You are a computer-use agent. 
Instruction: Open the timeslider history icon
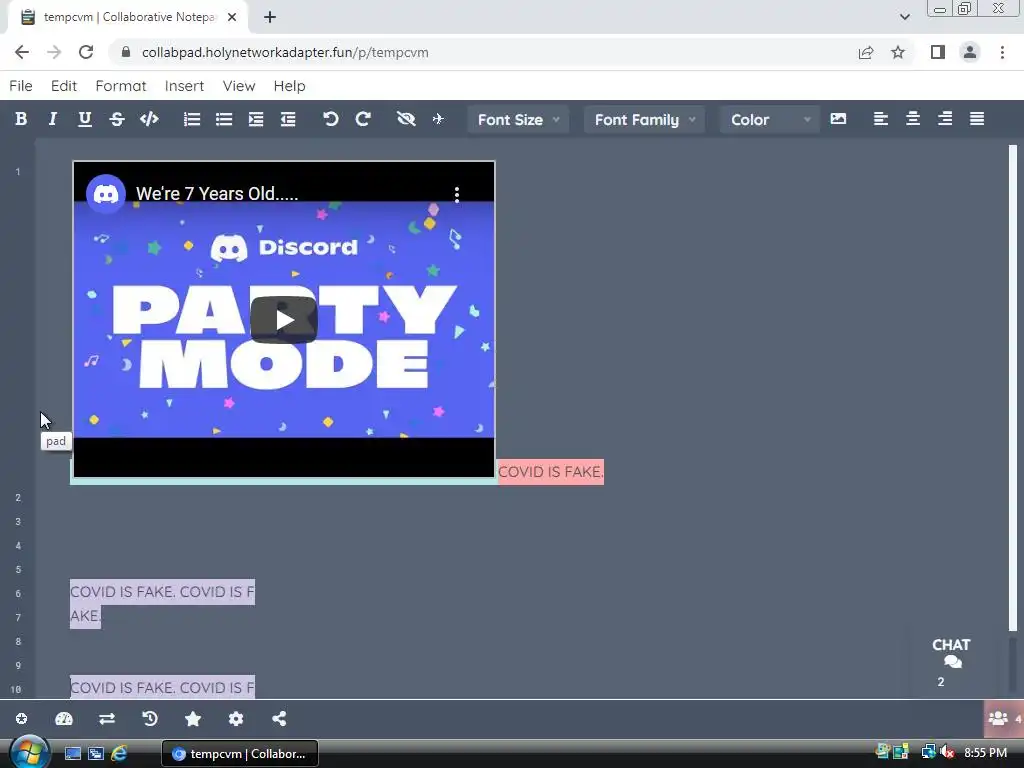tap(150, 718)
